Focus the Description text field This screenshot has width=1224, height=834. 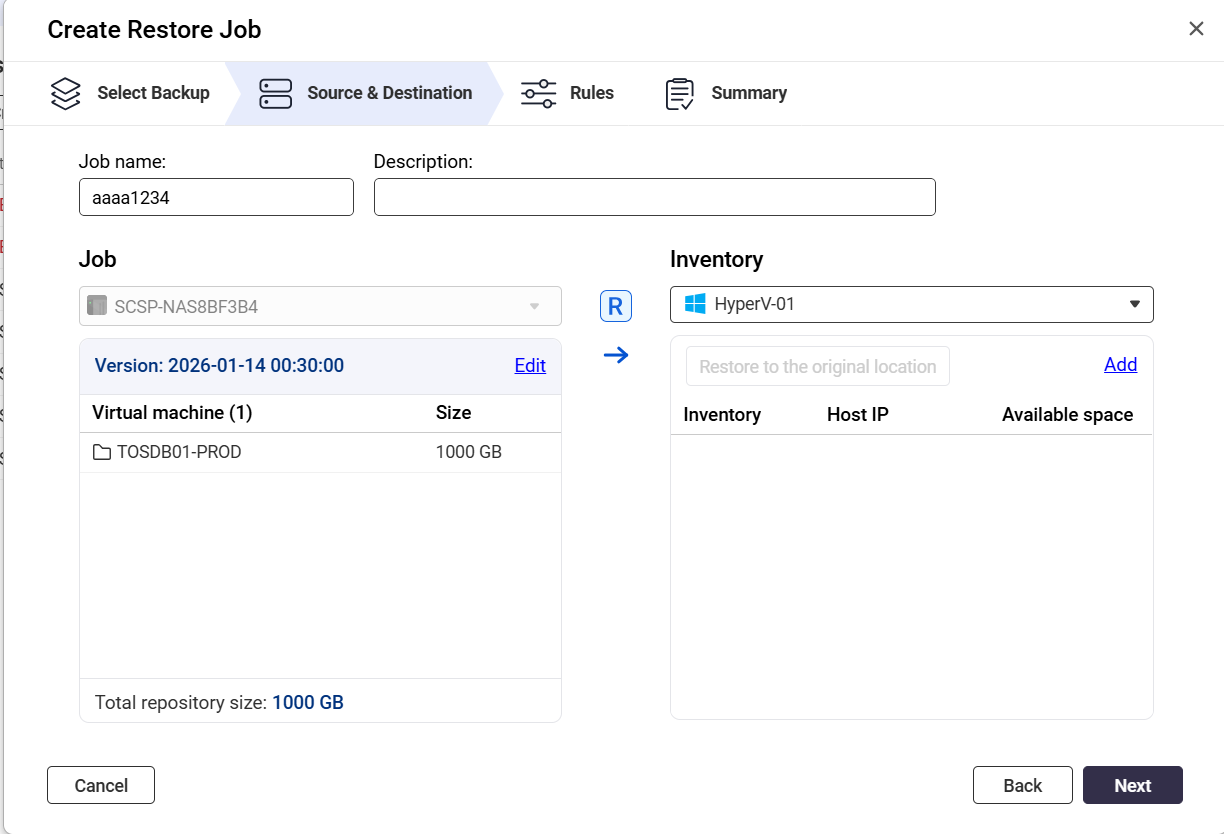(x=654, y=197)
